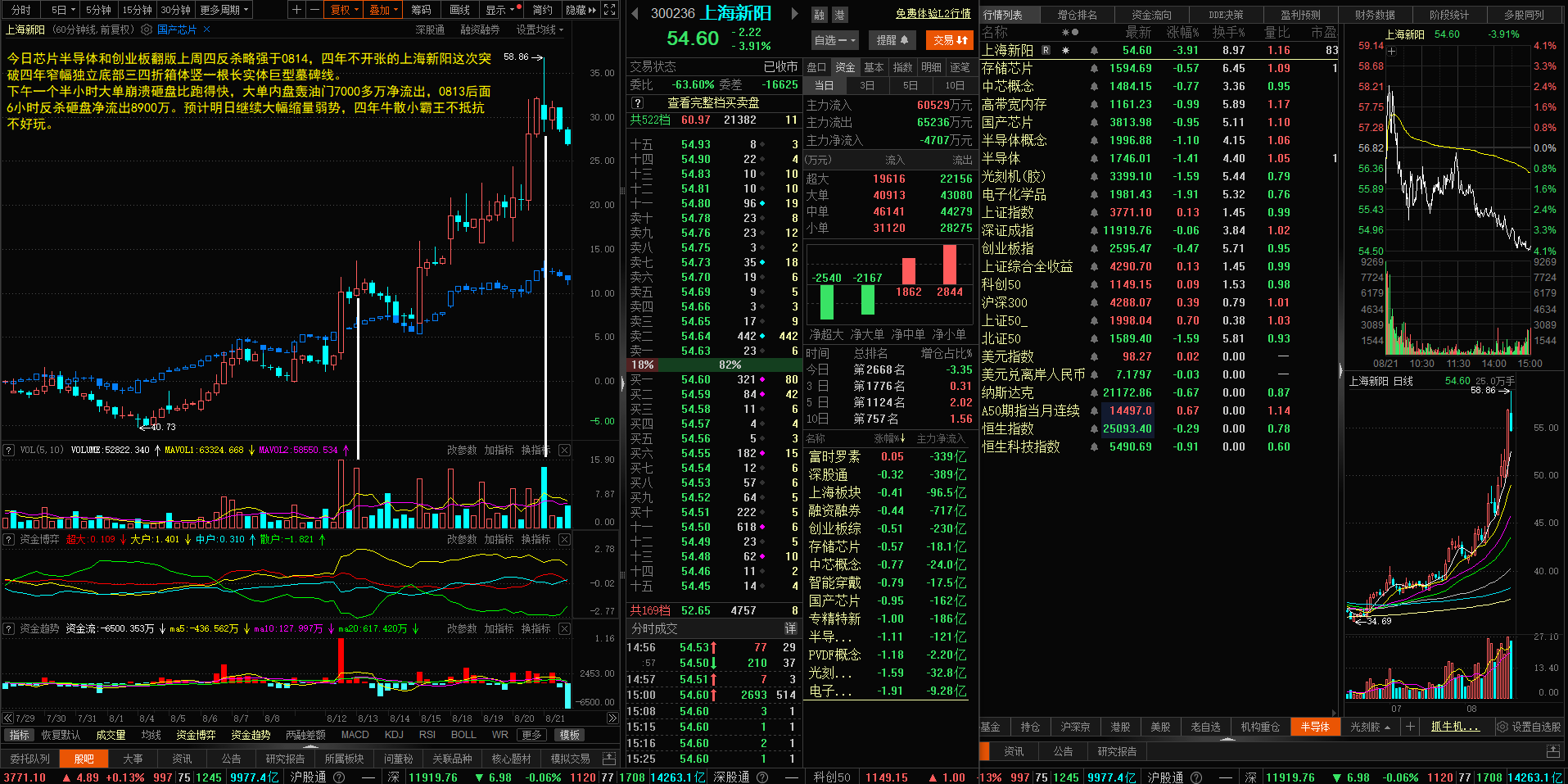This screenshot has height=784, width=1568.
Task: Open help icon for 资金博弈 indicator
Action: click(8, 539)
